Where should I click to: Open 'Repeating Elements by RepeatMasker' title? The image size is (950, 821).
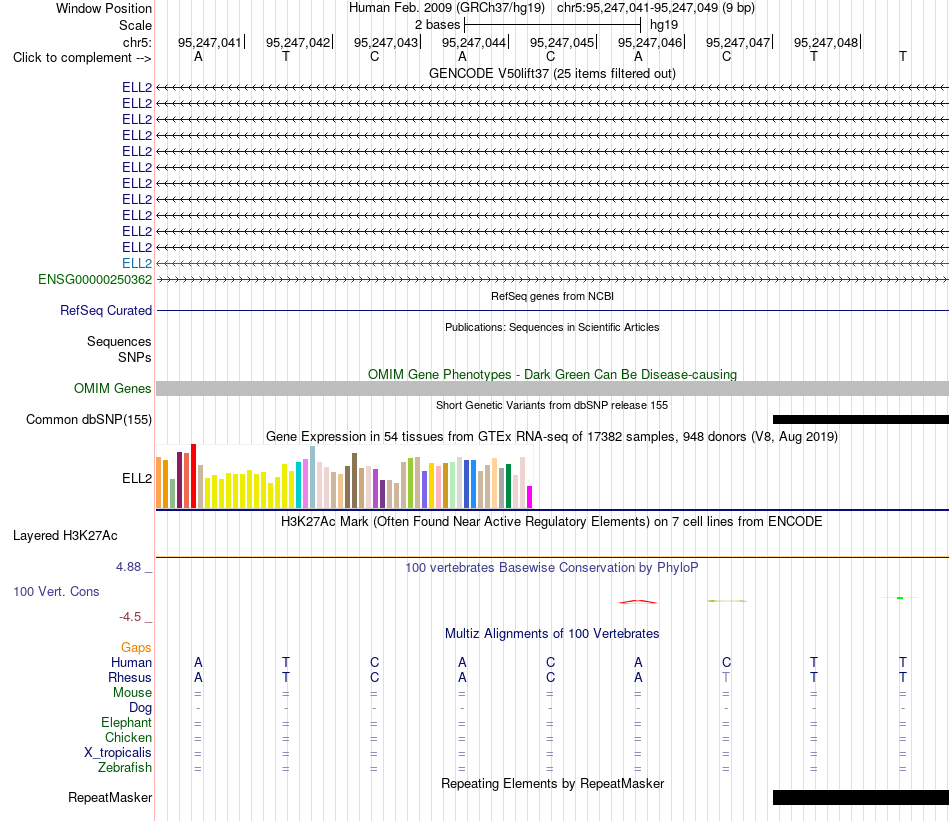point(552,783)
